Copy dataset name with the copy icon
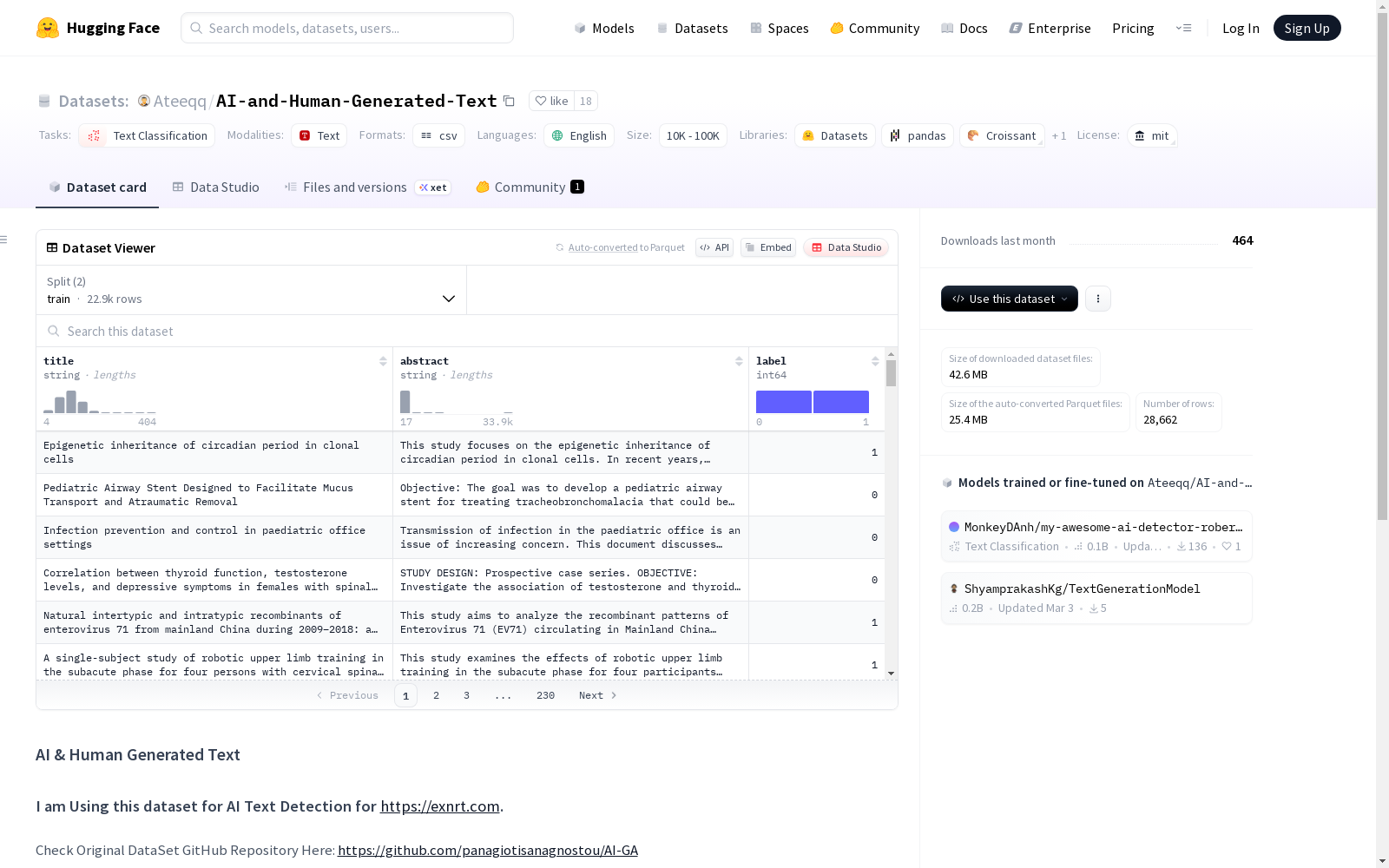 tap(510, 102)
